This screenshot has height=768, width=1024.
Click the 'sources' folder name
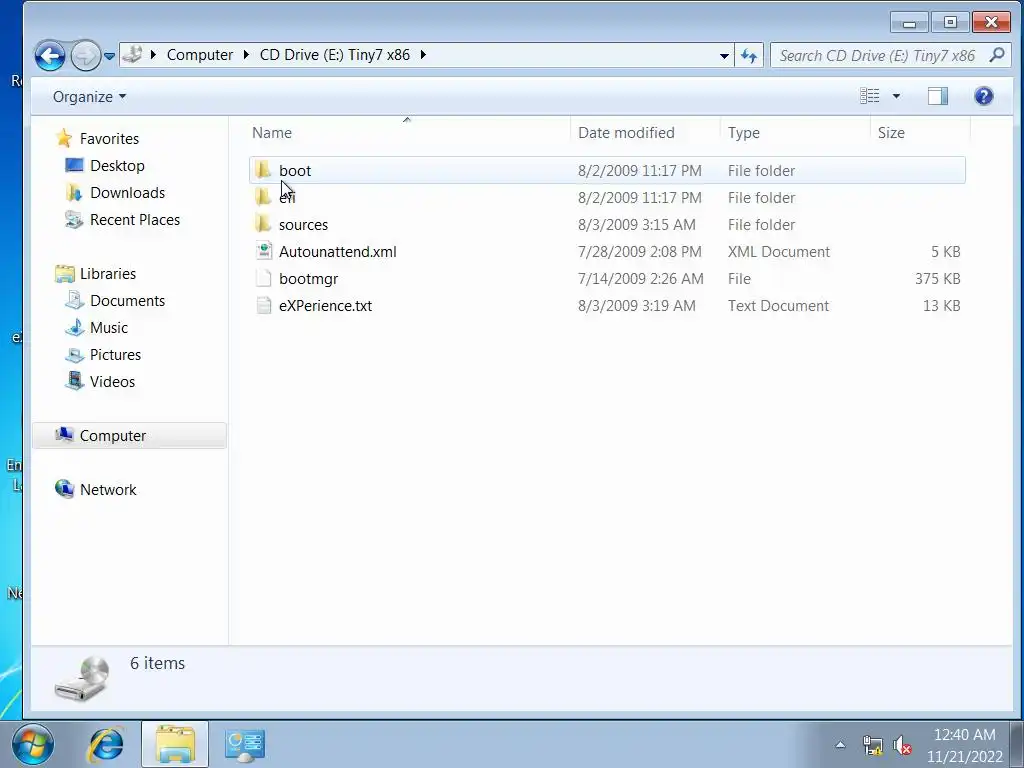pos(303,225)
